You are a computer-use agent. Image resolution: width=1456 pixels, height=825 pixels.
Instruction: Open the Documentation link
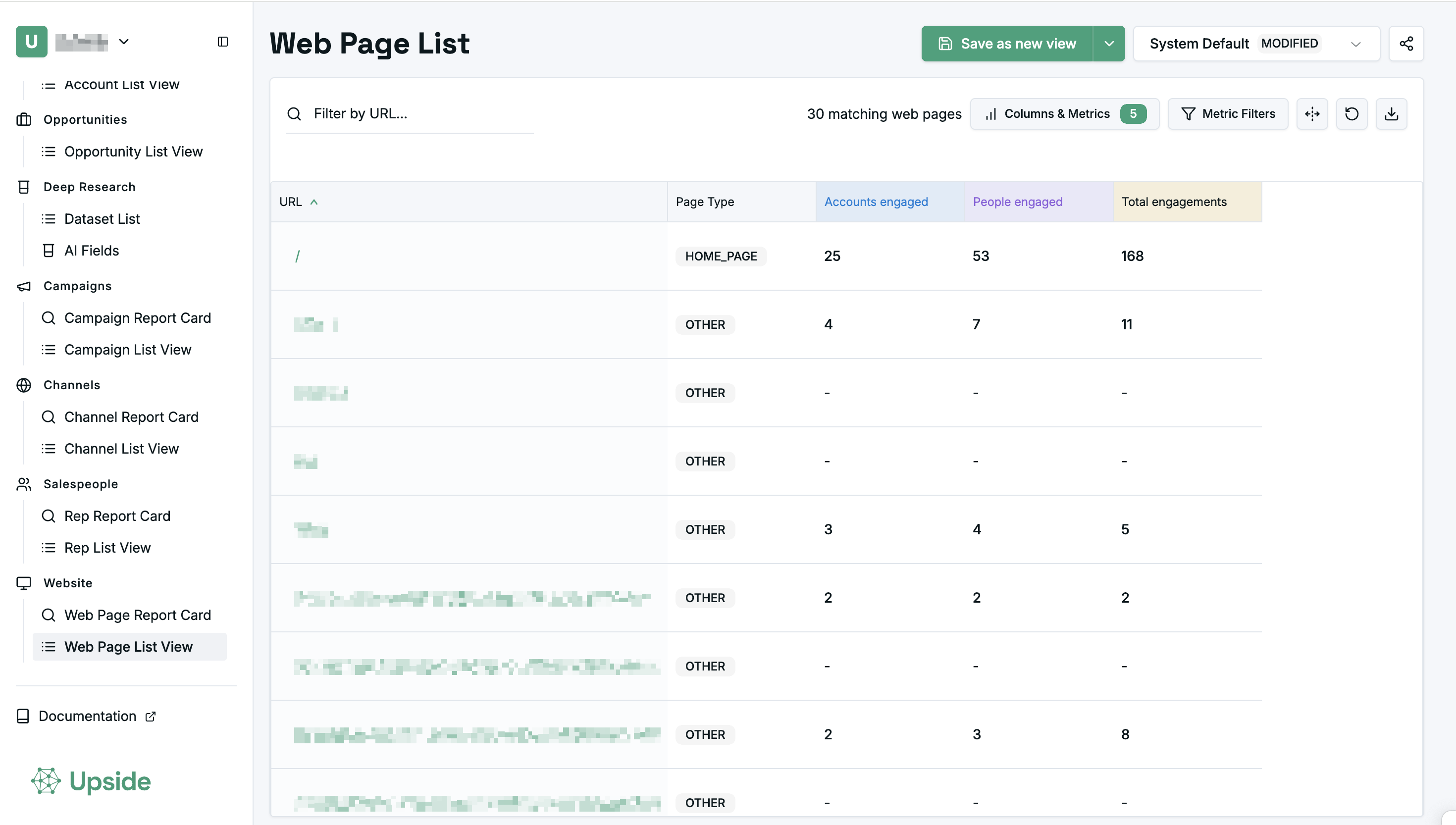pyautogui.click(x=88, y=716)
